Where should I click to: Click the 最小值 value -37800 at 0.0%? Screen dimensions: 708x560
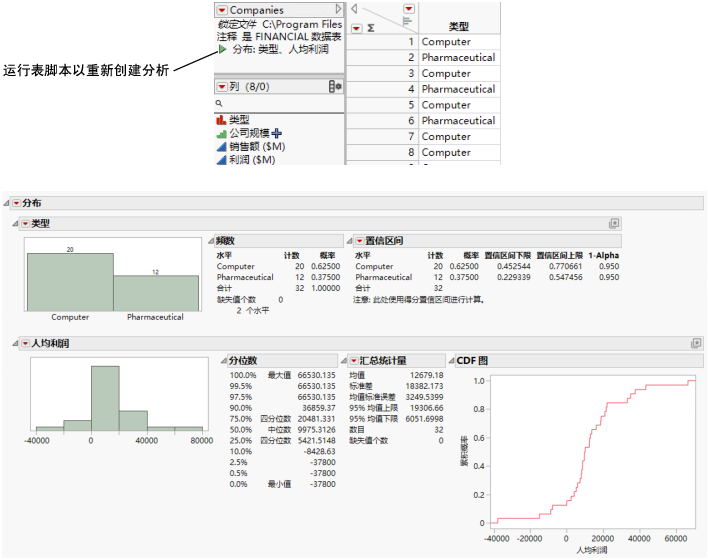point(322,484)
